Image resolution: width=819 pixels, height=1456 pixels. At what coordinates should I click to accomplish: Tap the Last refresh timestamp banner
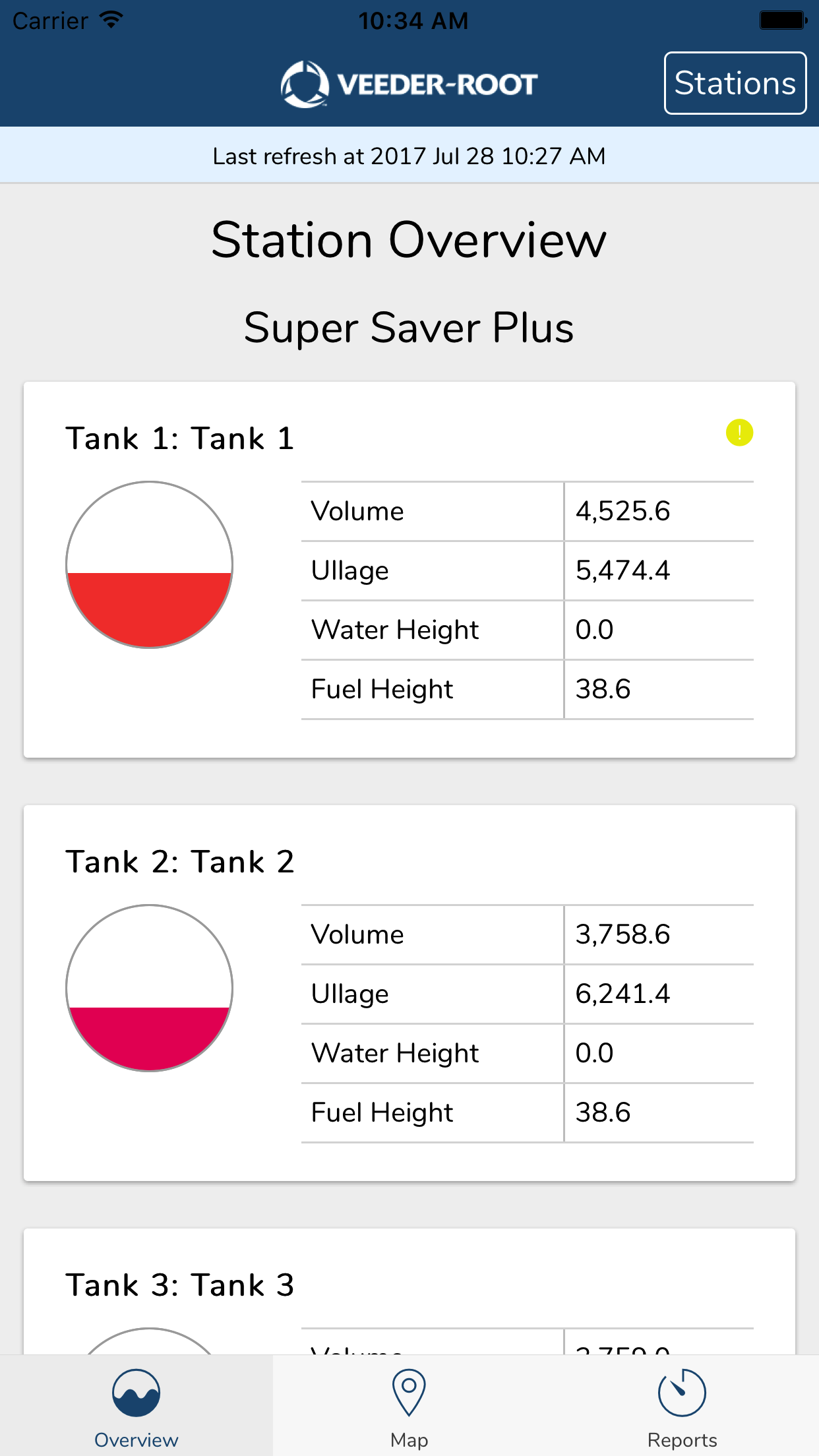[x=409, y=156]
